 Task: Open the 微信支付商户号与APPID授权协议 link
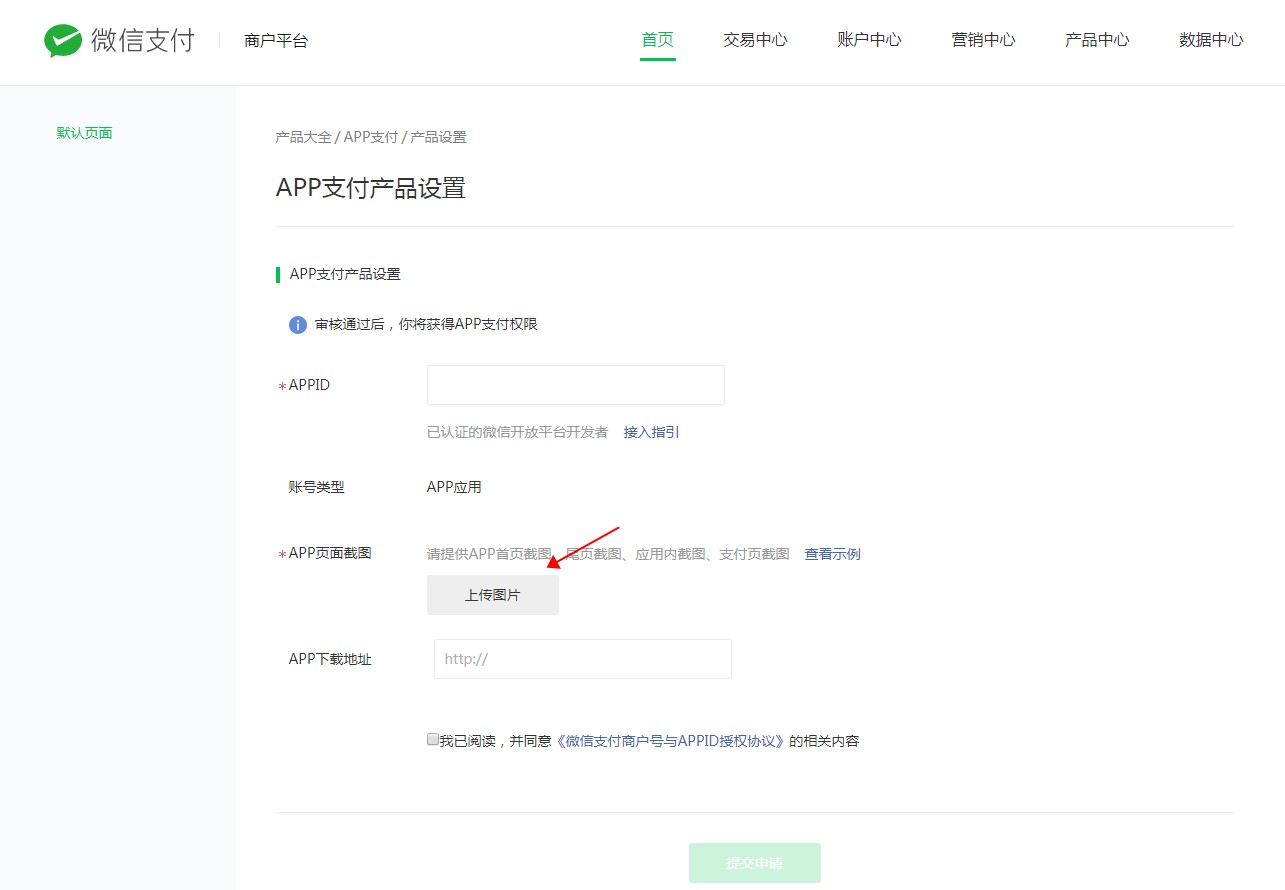[x=670, y=741]
